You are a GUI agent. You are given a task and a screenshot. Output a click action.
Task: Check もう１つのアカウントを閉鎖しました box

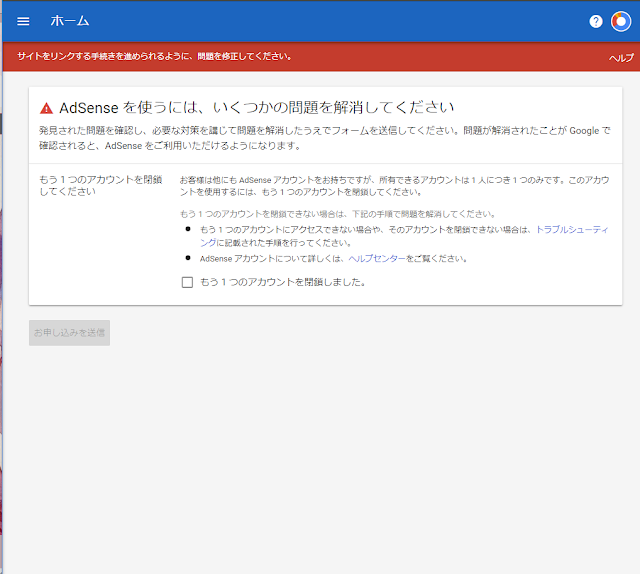click(187, 283)
